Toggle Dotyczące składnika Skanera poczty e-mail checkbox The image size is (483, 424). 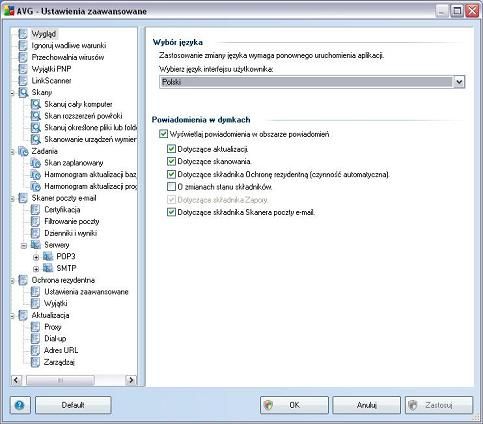click(171, 212)
